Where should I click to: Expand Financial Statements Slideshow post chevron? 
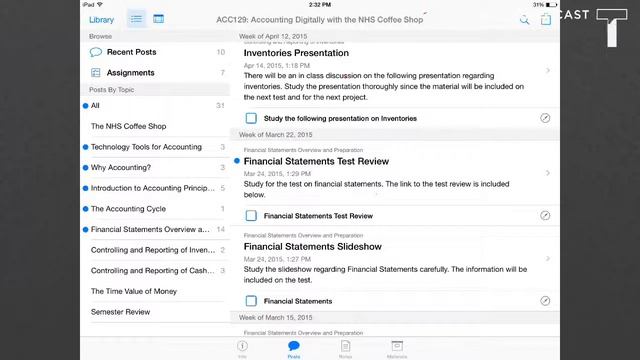(548, 258)
